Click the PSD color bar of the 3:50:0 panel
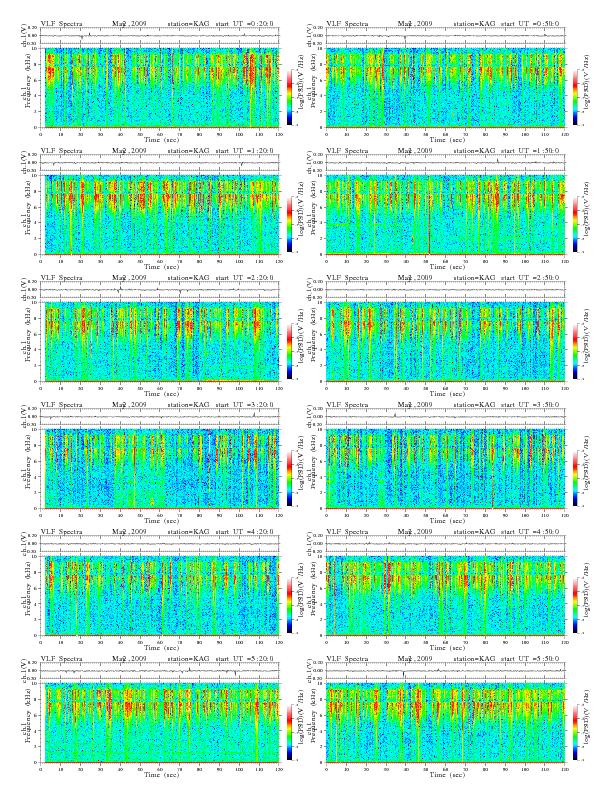 coord(576,478)
